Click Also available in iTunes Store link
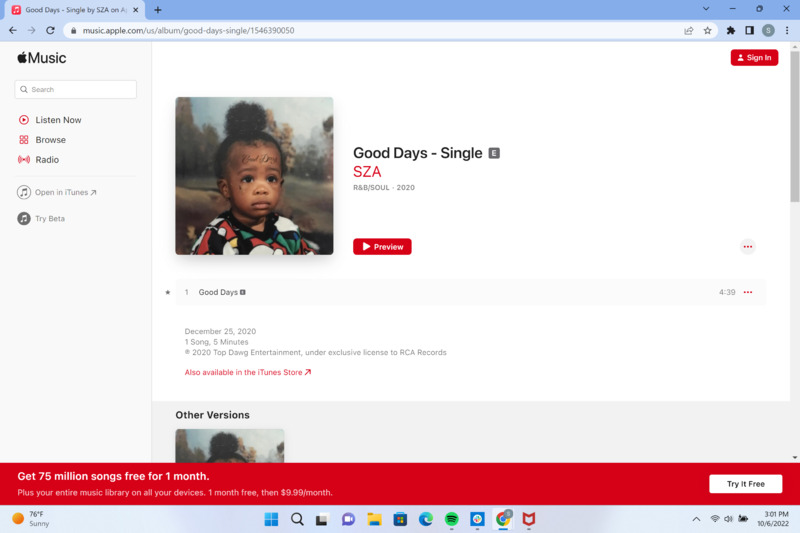The image size is (800, 533). click(x=248, y=372)
